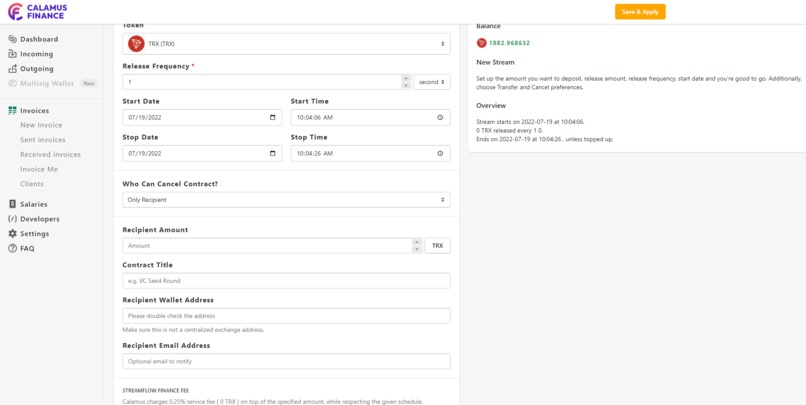Screen dimensions: 806x405
Task: Open the Who Can Cancel Contract dropdown
Action: pyautogui.click(x=286, y=200)
